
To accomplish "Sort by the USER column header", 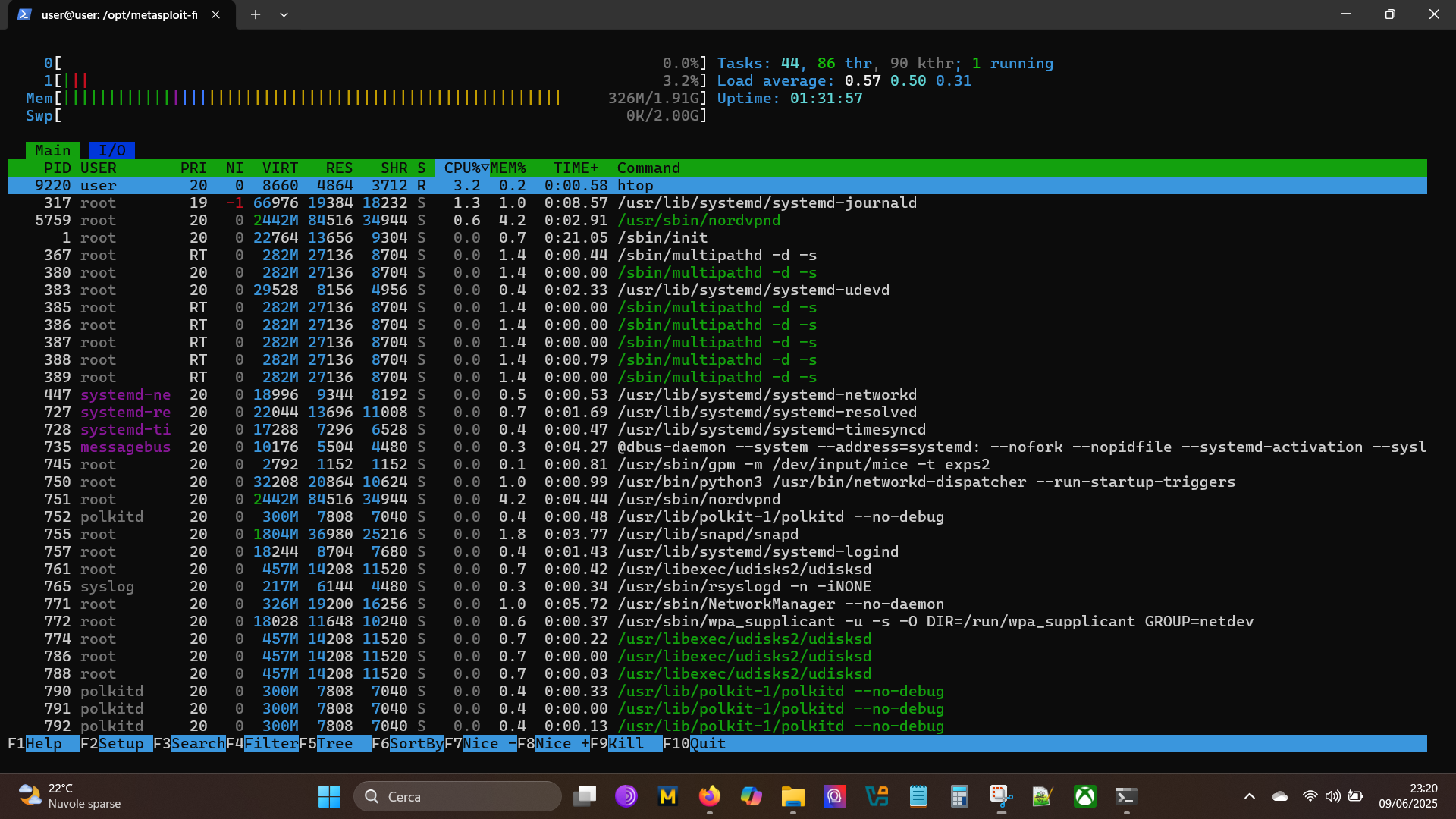I will [x=99, y=168].
